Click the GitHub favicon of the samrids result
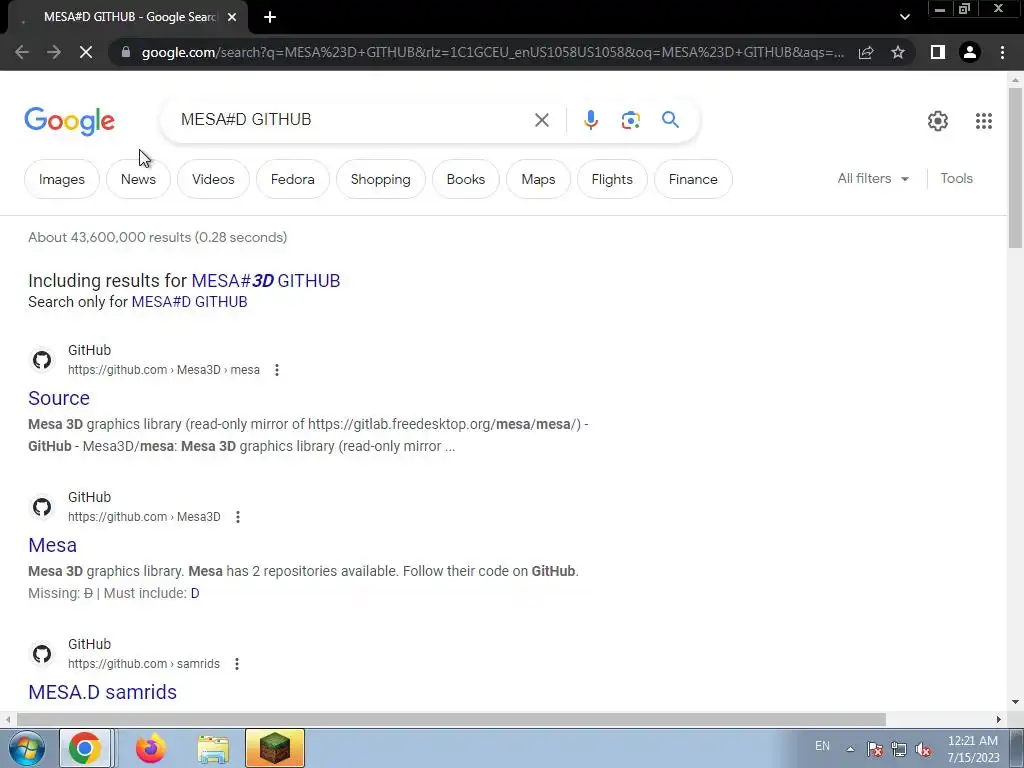Image resolution: width=1024 pixels, height=768 pixels. [42, 654]
